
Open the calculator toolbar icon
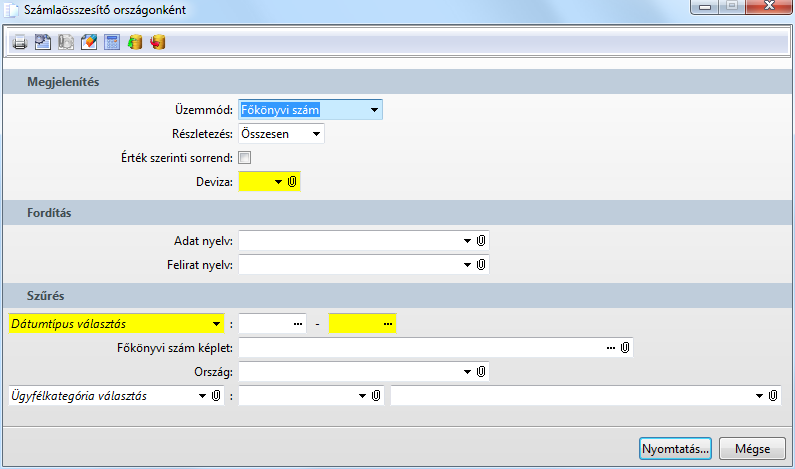point(112,42)
